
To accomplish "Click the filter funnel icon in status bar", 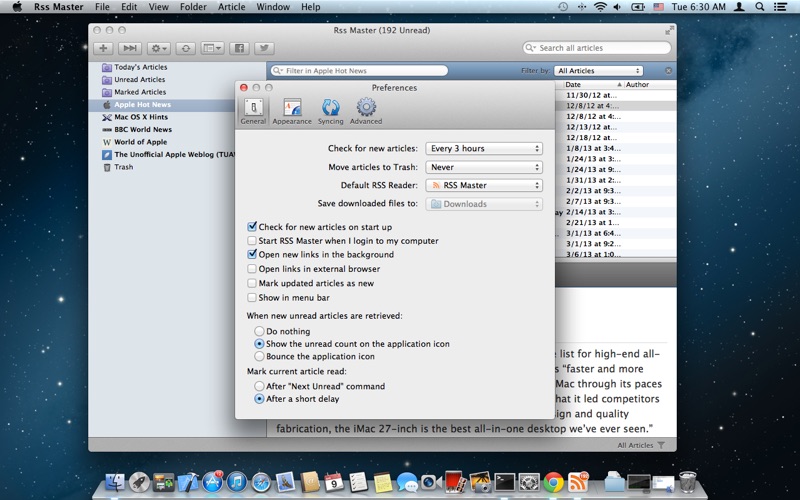I will click(x=661, y=445).
